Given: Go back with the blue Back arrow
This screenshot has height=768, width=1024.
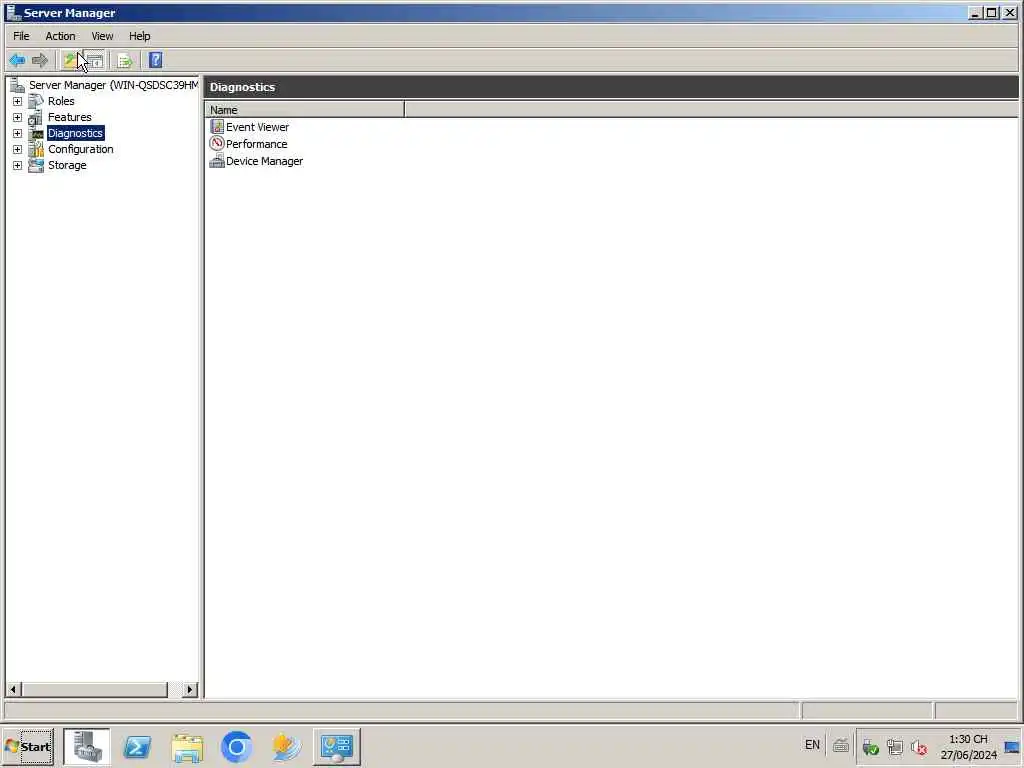Looking at the screenshot, I should pyautogui.click(x=17, y=61).
